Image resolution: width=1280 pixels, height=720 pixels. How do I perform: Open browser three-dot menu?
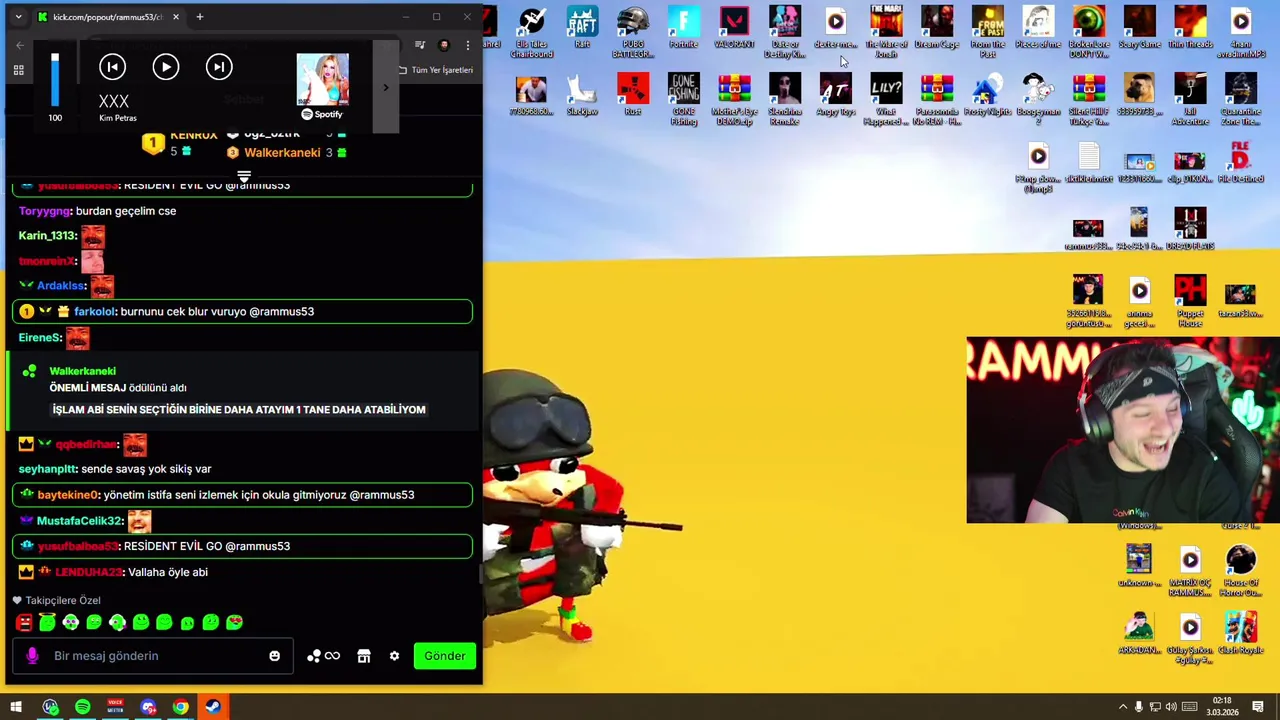pos(467,45)
